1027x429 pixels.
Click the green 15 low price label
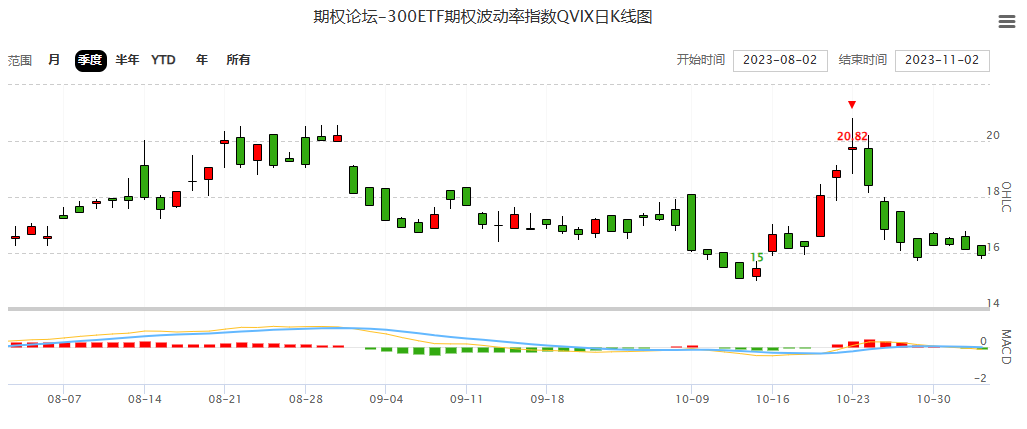(x=756, y=257)
